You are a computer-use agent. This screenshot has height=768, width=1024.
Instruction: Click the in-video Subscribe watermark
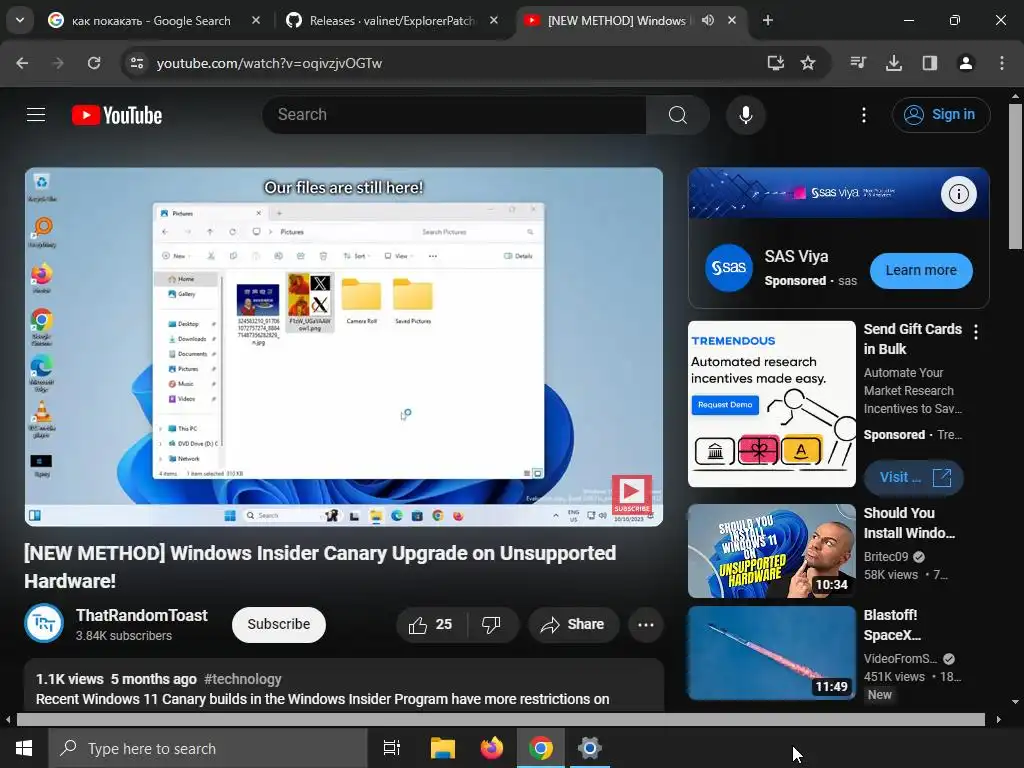pyautogui.click(x=631, y=494)
